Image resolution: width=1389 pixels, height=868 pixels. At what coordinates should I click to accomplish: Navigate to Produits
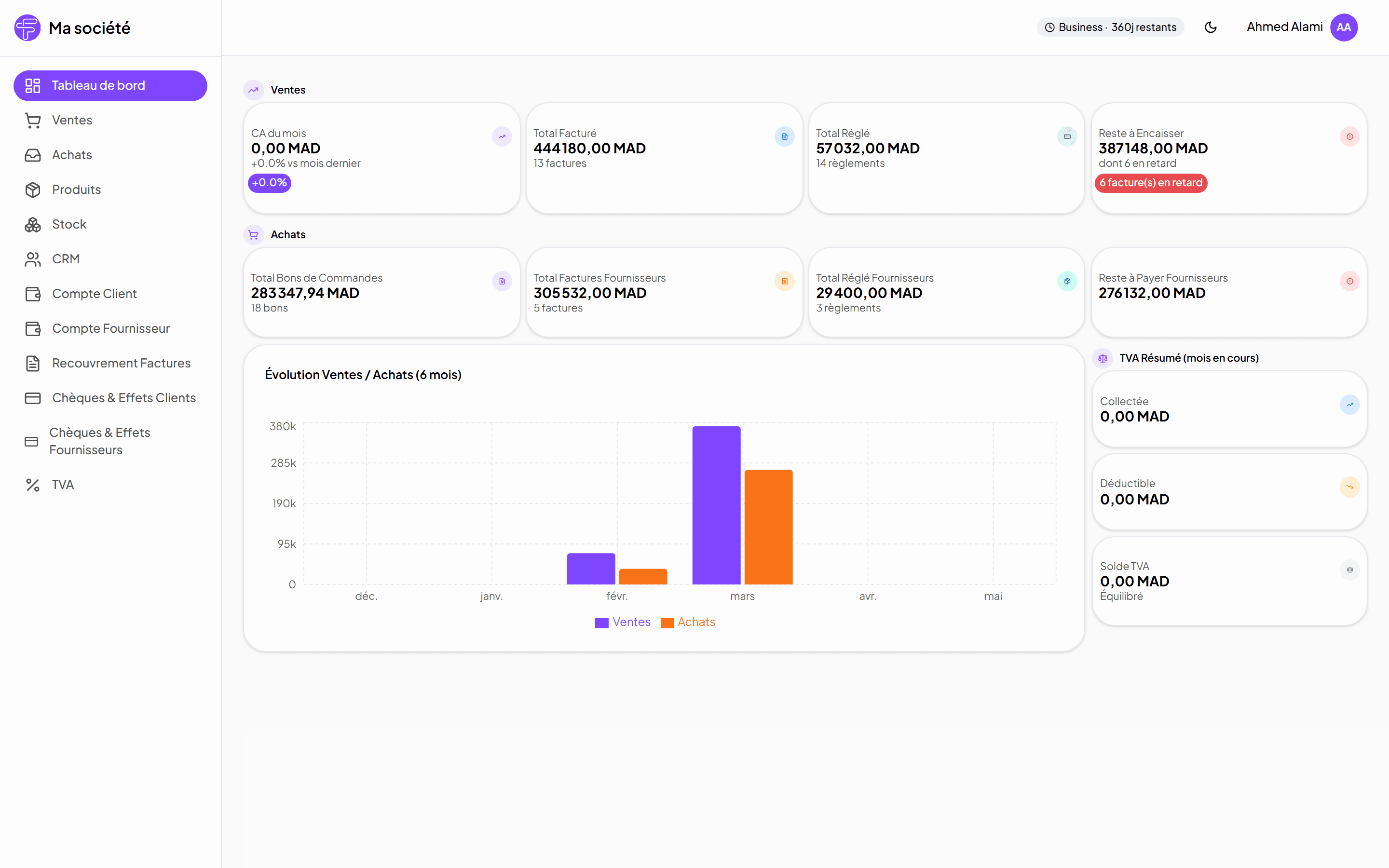(110, 190)
